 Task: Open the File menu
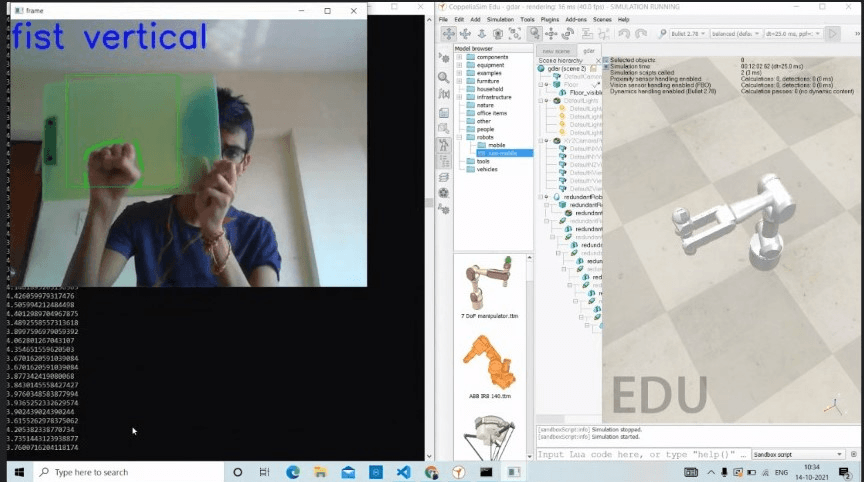pyautogui.click(x=443, y=19)
